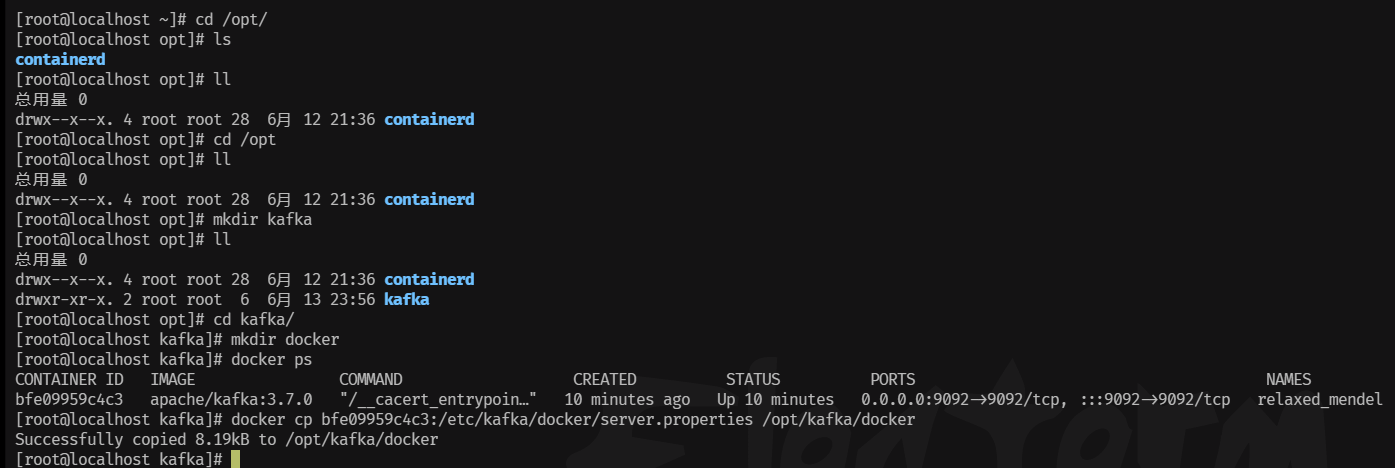Click the CONTAINER ID column header
The height and width of the screenshot is (468, 1395).
coord(69,379)
